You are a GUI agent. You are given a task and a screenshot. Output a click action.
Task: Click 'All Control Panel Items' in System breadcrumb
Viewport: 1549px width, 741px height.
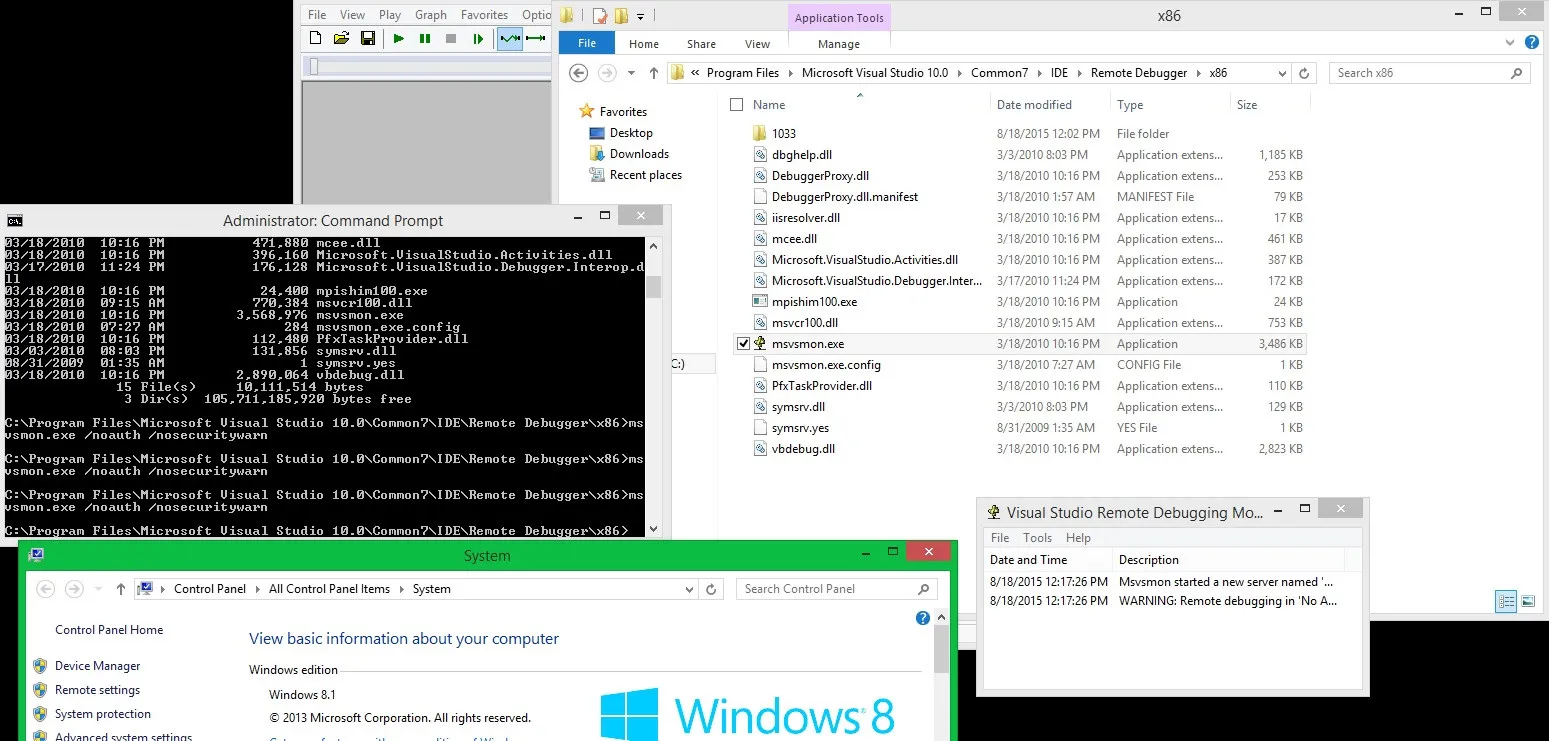329,589
